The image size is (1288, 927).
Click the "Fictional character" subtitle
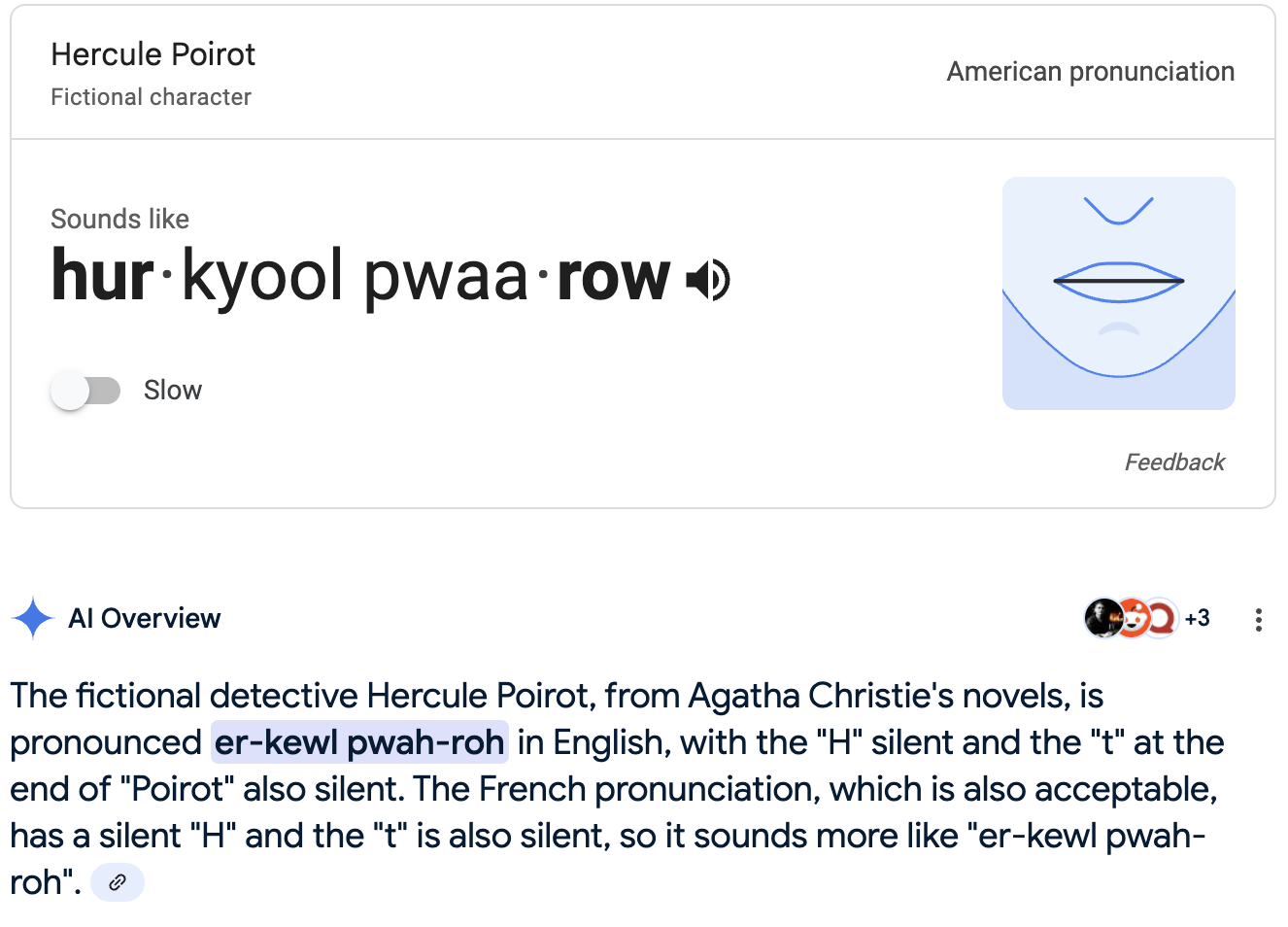pos(151,97)
